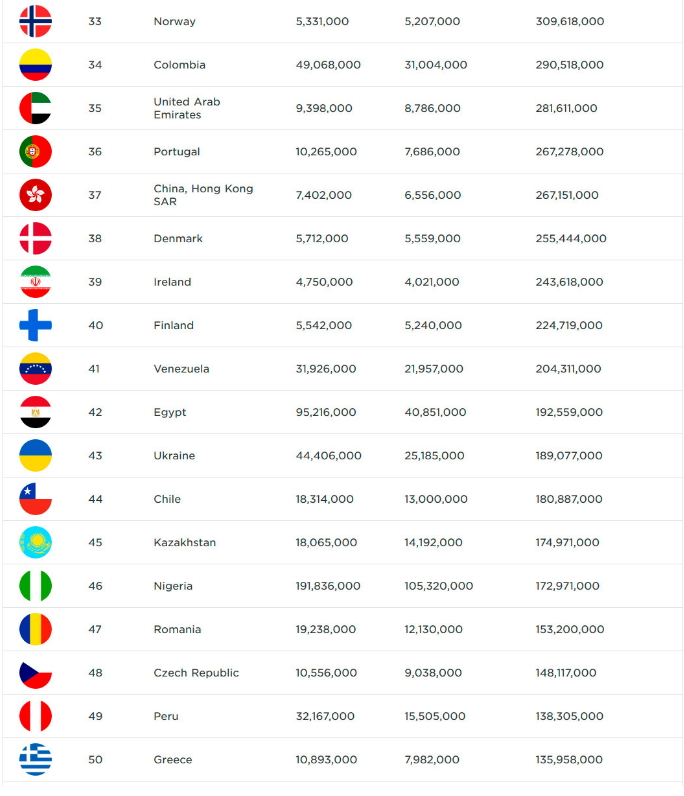This screenshot has height=796, width=684.
Task: Select the United Arab Emirates flag
Action: tap(36, 108)
